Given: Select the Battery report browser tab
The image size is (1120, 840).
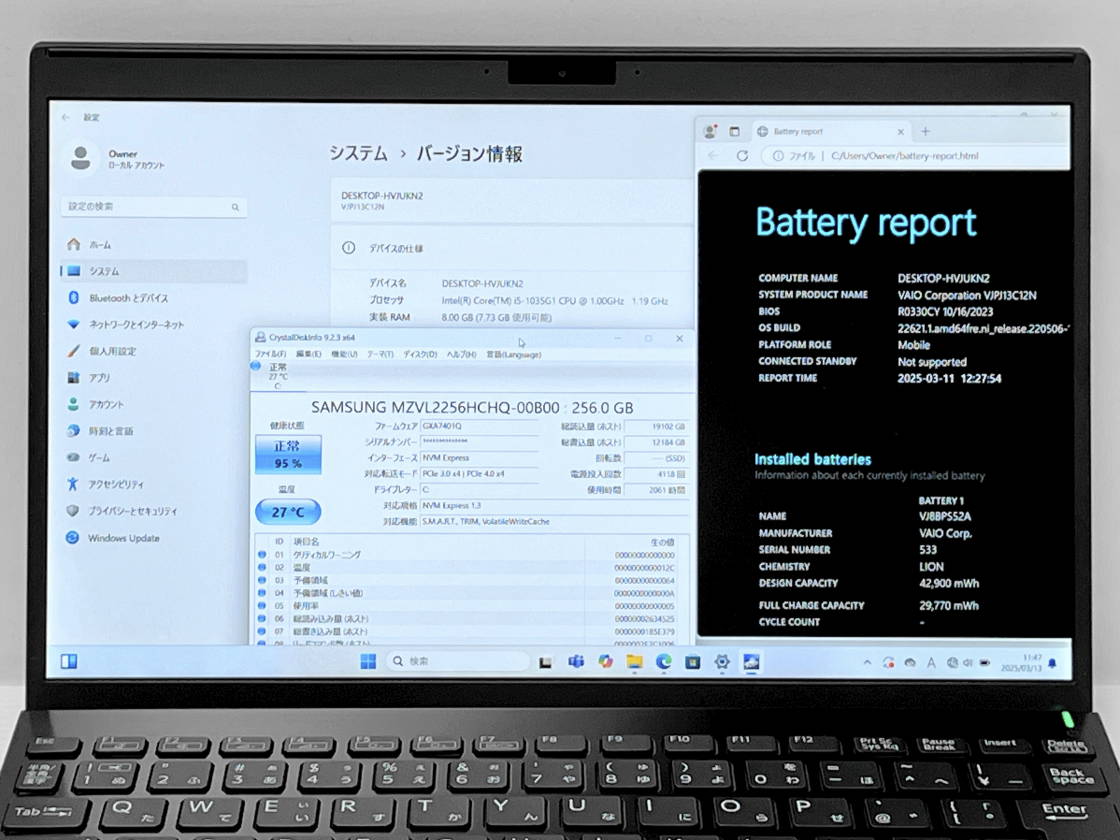Looking at the screenshot, I should (830, 131).
